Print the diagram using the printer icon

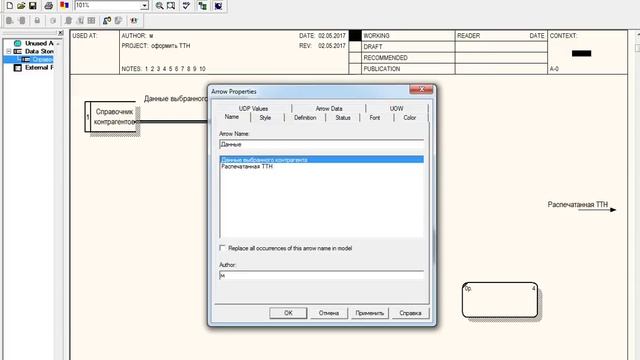point(49,6)
